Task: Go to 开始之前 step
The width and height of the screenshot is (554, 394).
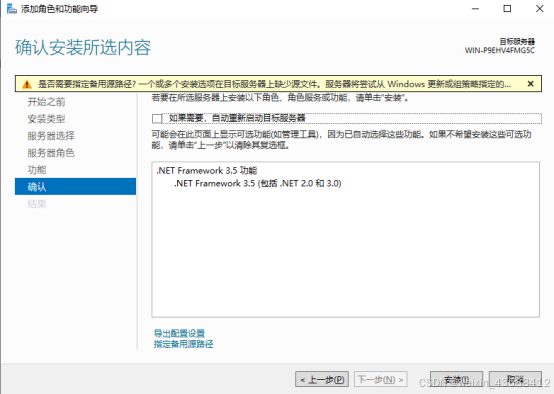Action: click(46, 102)
